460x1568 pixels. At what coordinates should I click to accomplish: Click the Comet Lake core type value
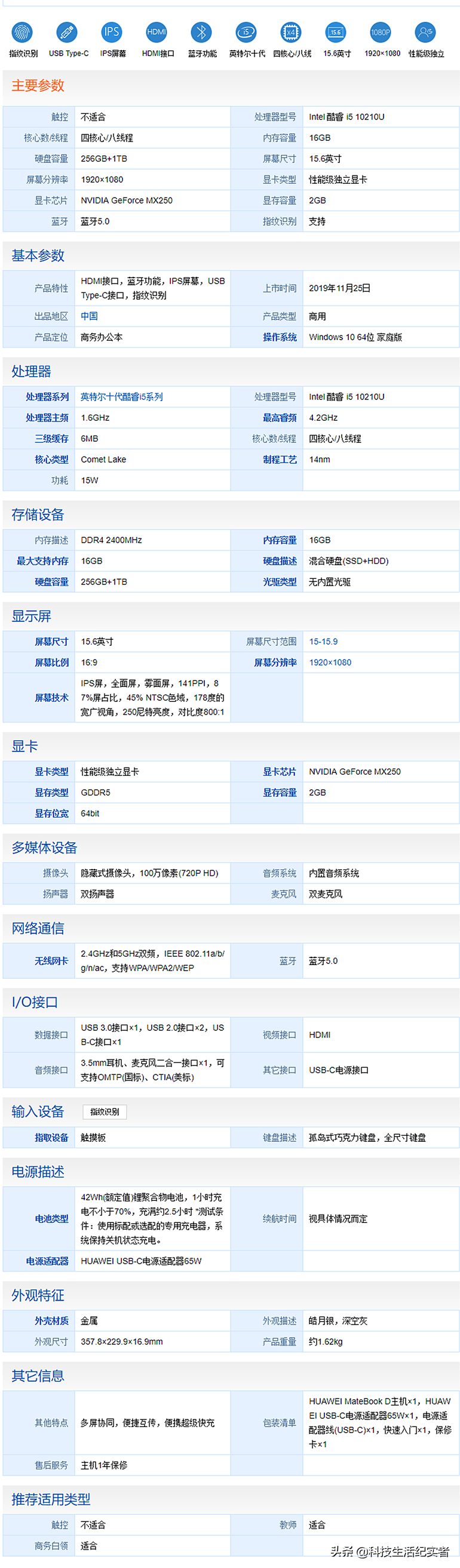tap(103, 460)
